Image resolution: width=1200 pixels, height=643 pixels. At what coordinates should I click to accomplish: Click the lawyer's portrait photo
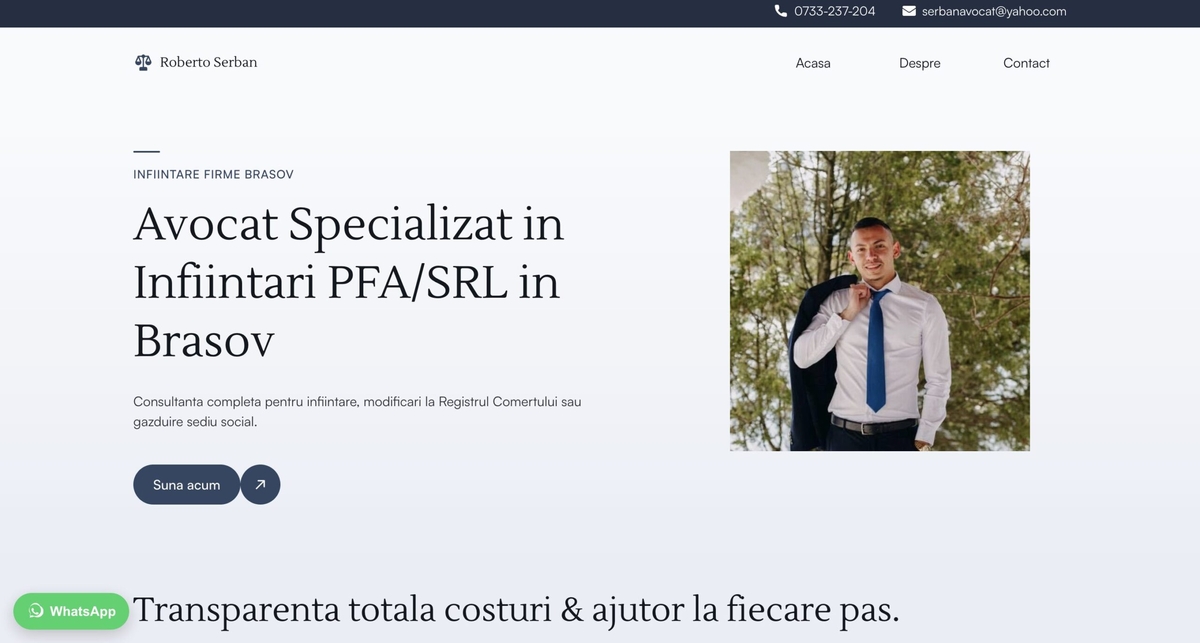[879, 301]
